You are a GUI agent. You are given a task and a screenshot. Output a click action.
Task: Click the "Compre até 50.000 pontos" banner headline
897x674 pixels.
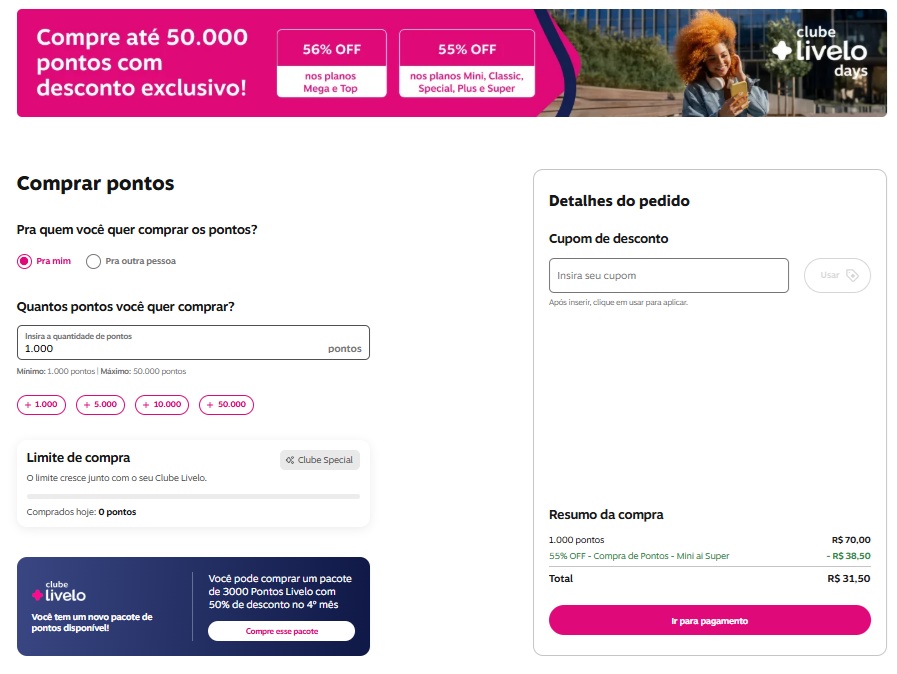pyautogui.click(x=141, y=63)
